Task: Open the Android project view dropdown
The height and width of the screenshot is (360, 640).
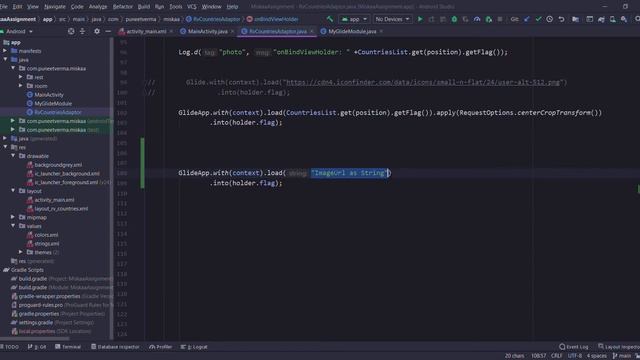Action: click(17, 31)
